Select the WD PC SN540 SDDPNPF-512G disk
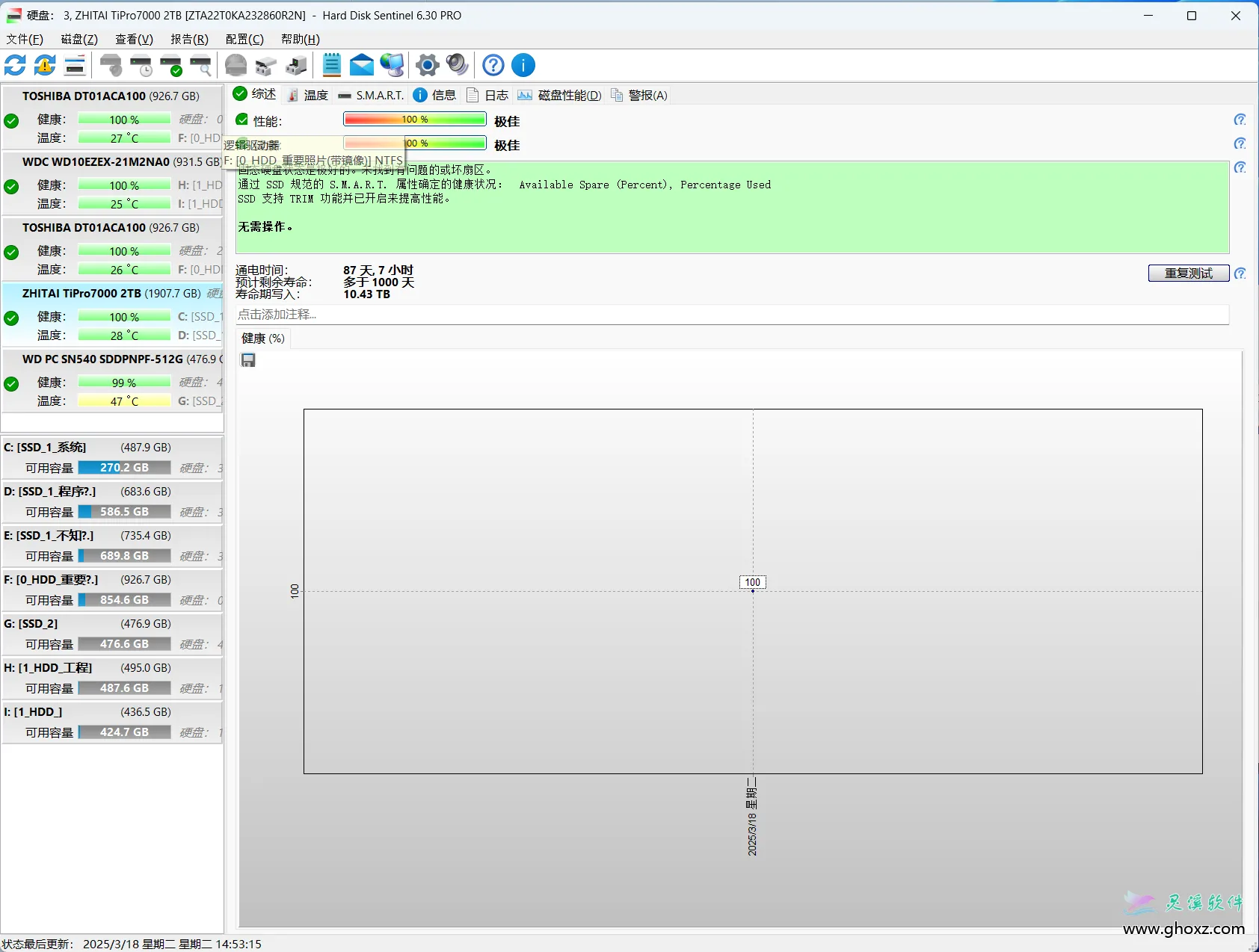This screenshot has width=1259, height=952. (112, 380)
